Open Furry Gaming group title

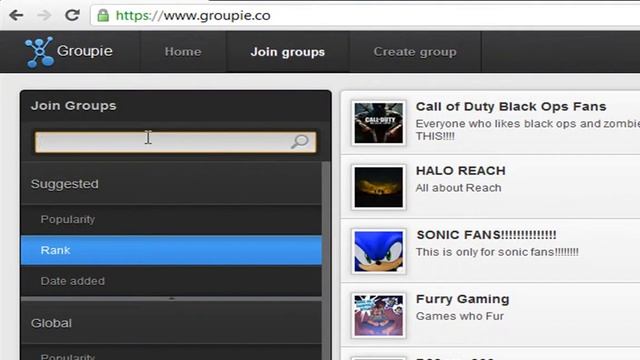(x=462, y=299)
